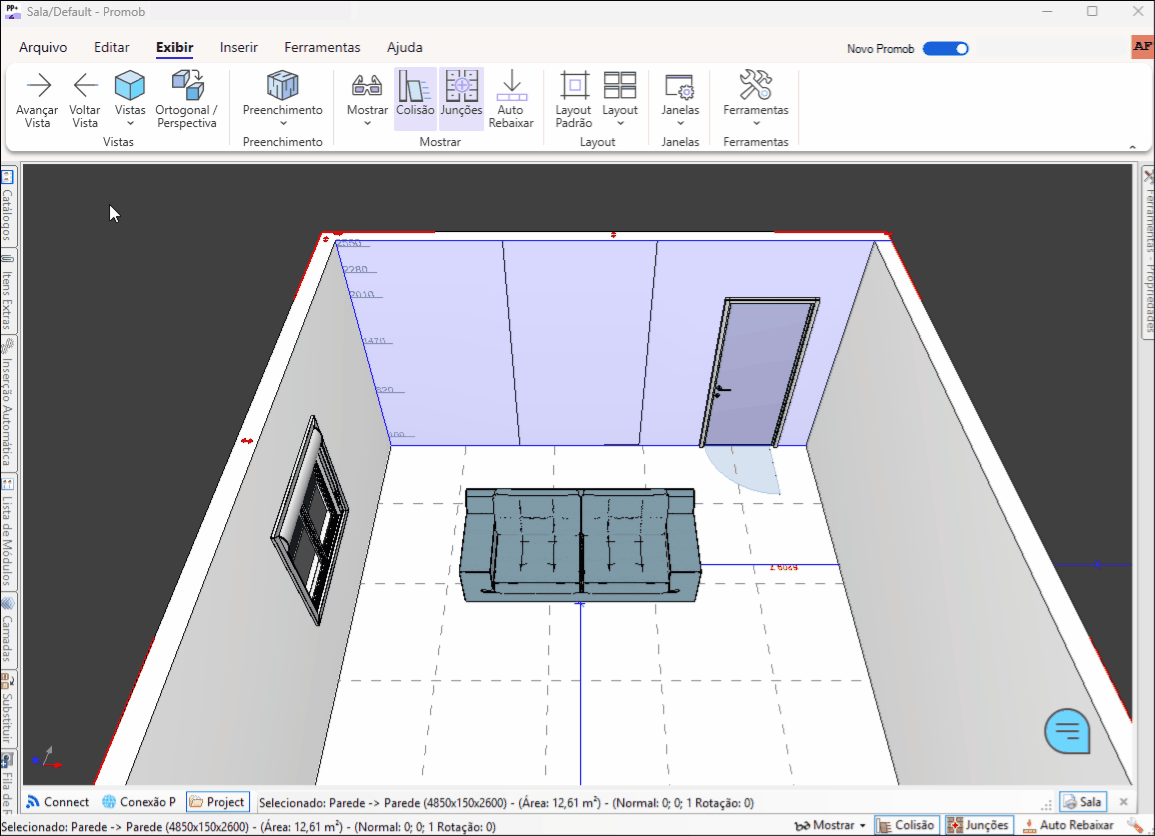Open the Inserir menu
1155x836 pixels.
(238, 47)
